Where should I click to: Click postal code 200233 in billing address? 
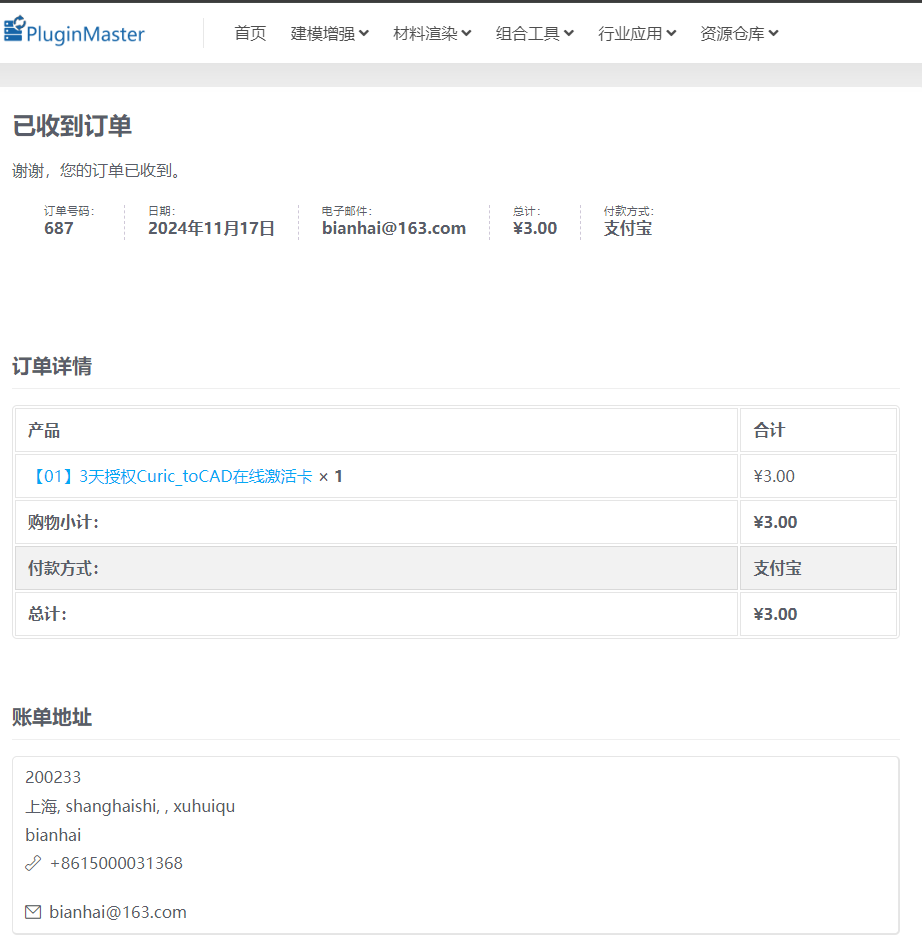[x=53, y=777]
